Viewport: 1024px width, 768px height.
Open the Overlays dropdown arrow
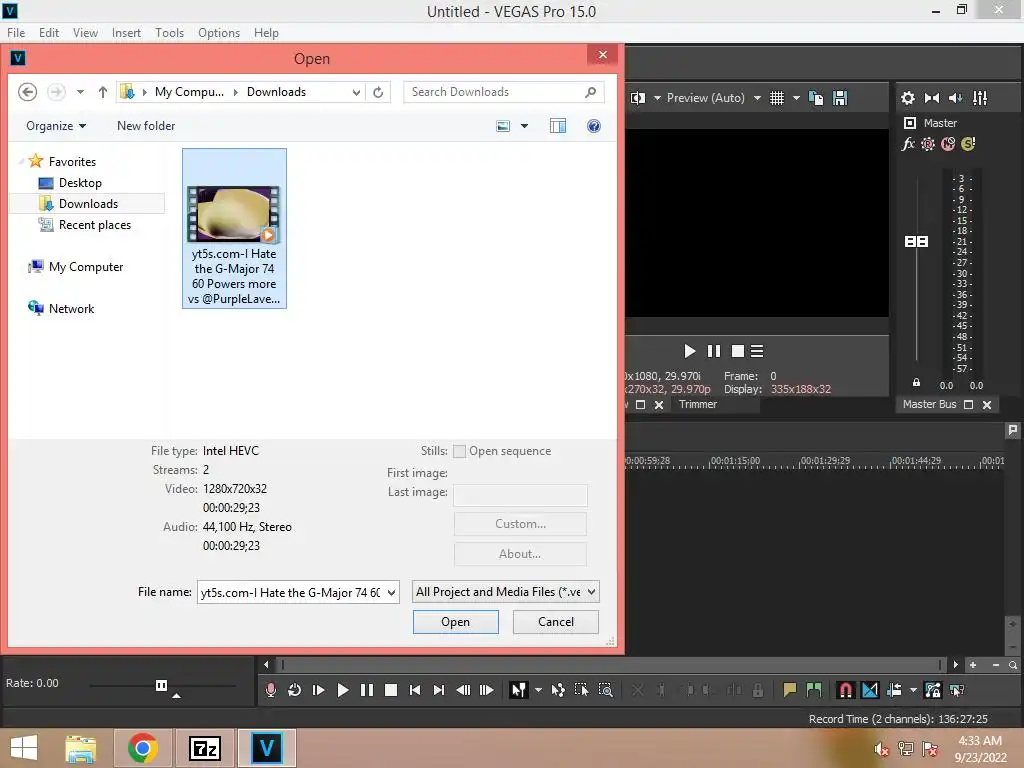click(x=796, y=98)
